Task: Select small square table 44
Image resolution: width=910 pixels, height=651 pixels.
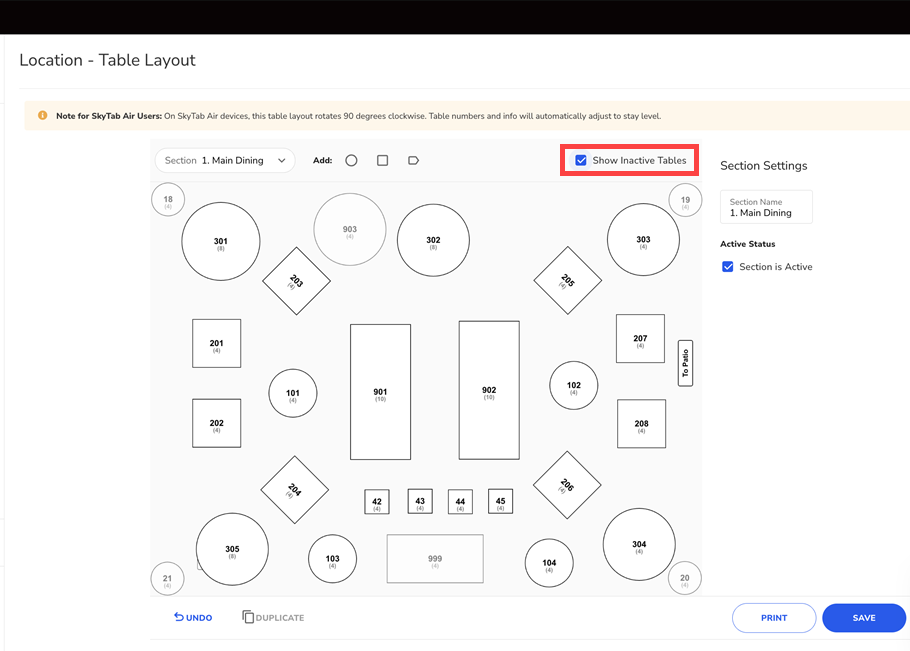Action: (460, 502)
